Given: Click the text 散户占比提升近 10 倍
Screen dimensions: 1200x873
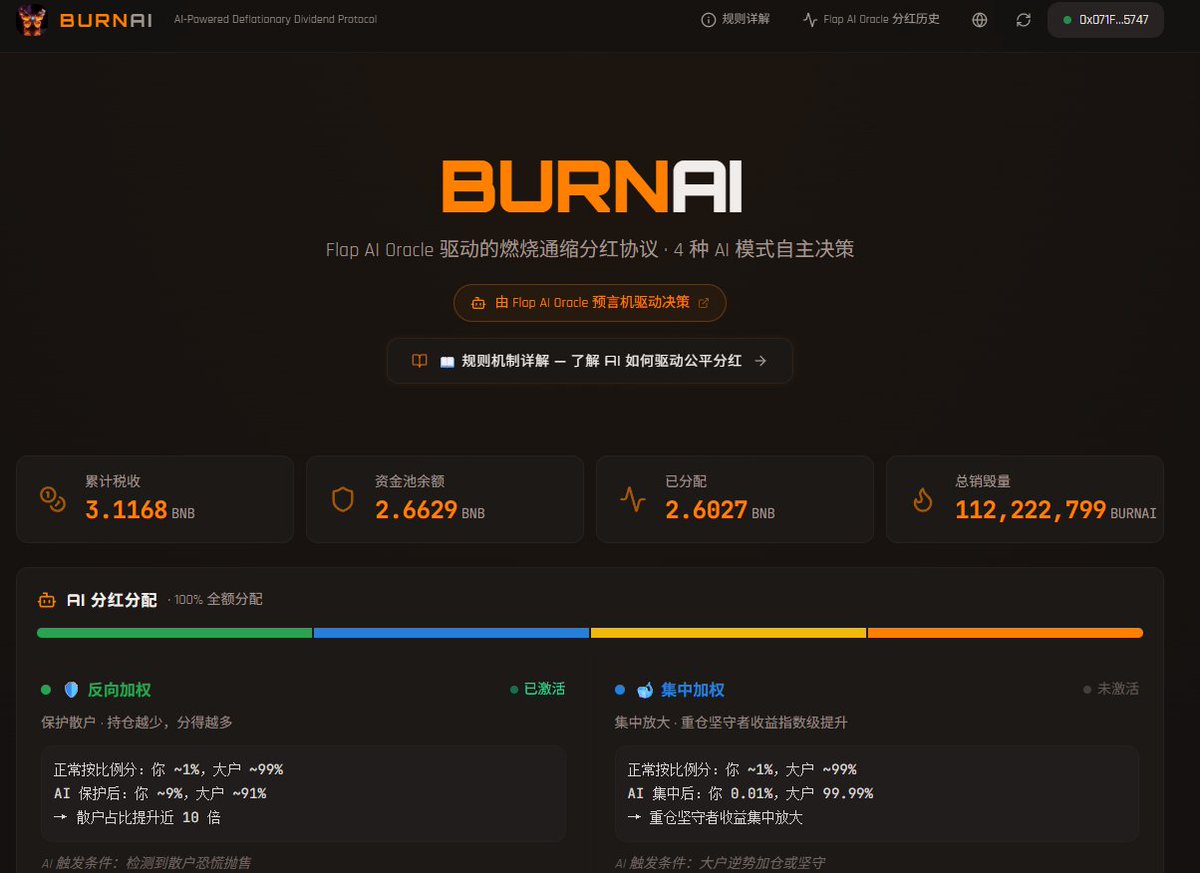Looking at the screenshot, I should point(137,817).
